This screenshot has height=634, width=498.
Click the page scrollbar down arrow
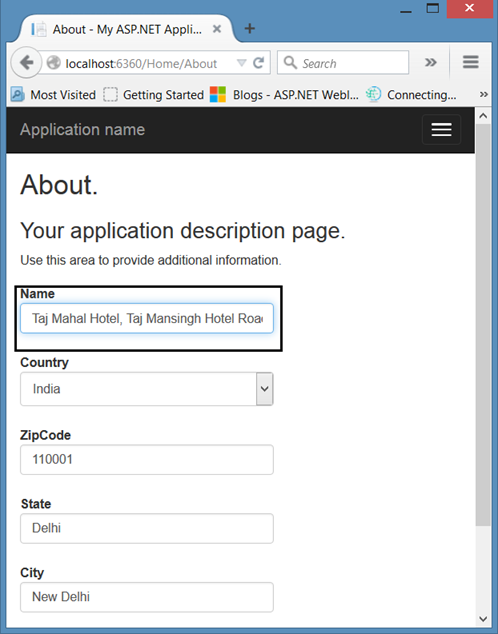[x=483, y=619]
